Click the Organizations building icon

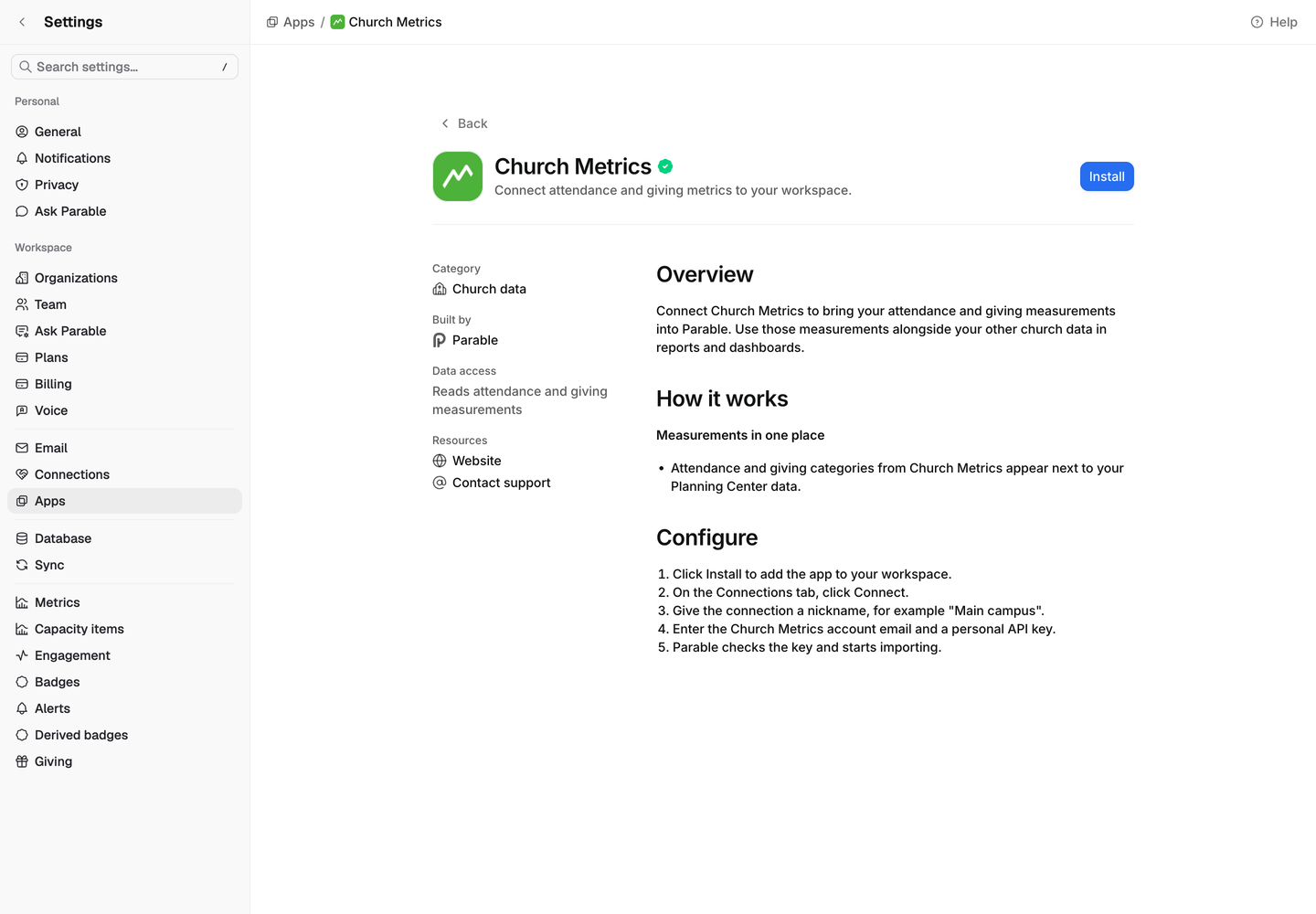pyautogui.click(x=22, y=278)
